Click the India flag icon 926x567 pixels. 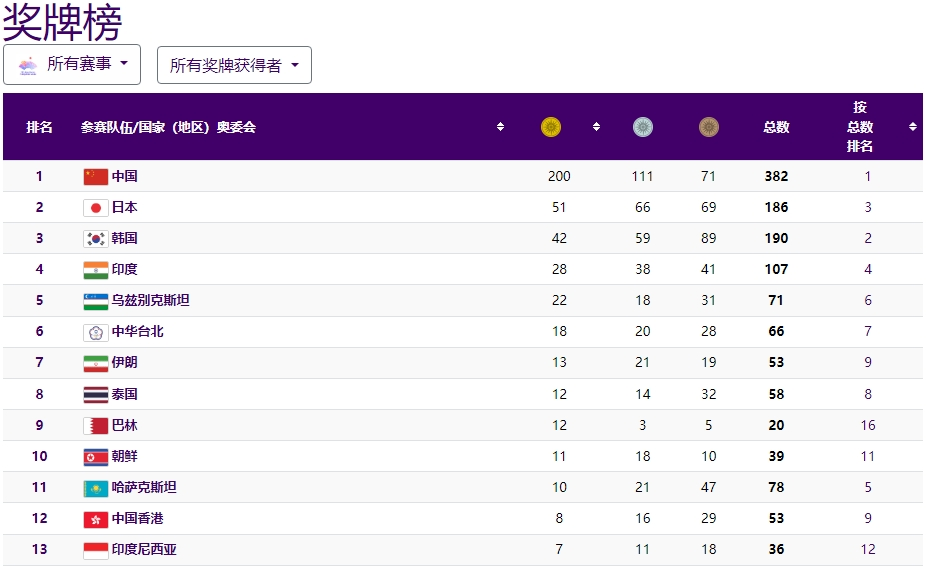click(x=95, y=270)
